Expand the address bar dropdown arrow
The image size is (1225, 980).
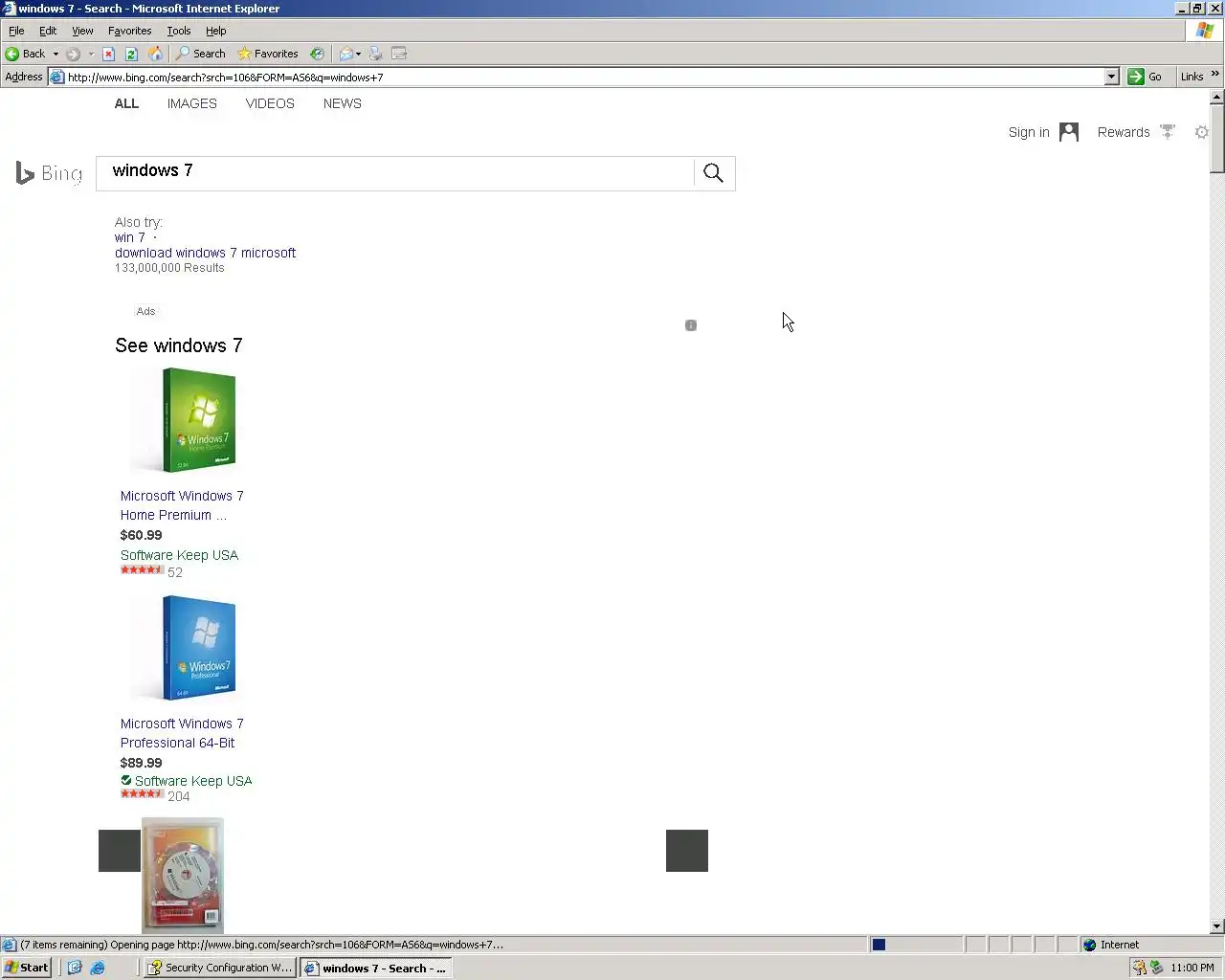pos(1111,77)
